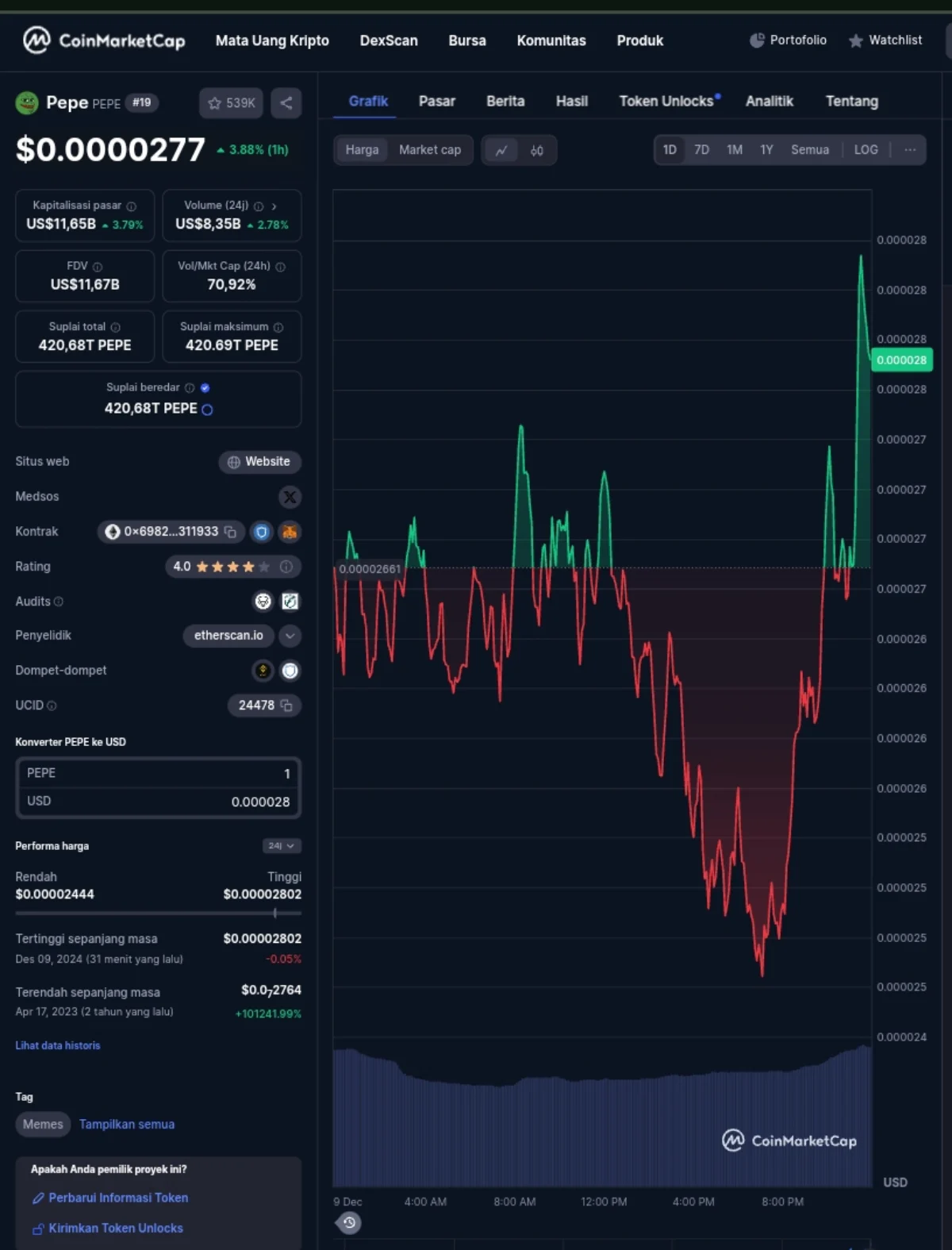
Task: Open the 24j Performa harga period dropdown
Action: [x=282, y=846]
